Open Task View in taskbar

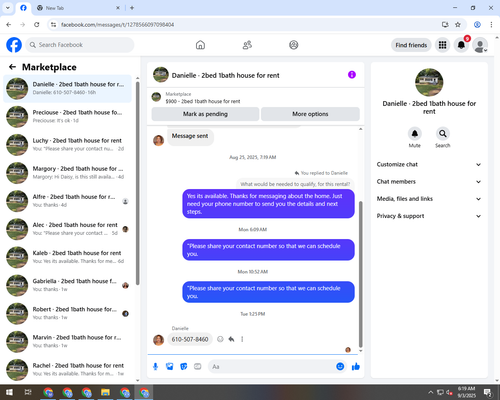click(28, 392)
